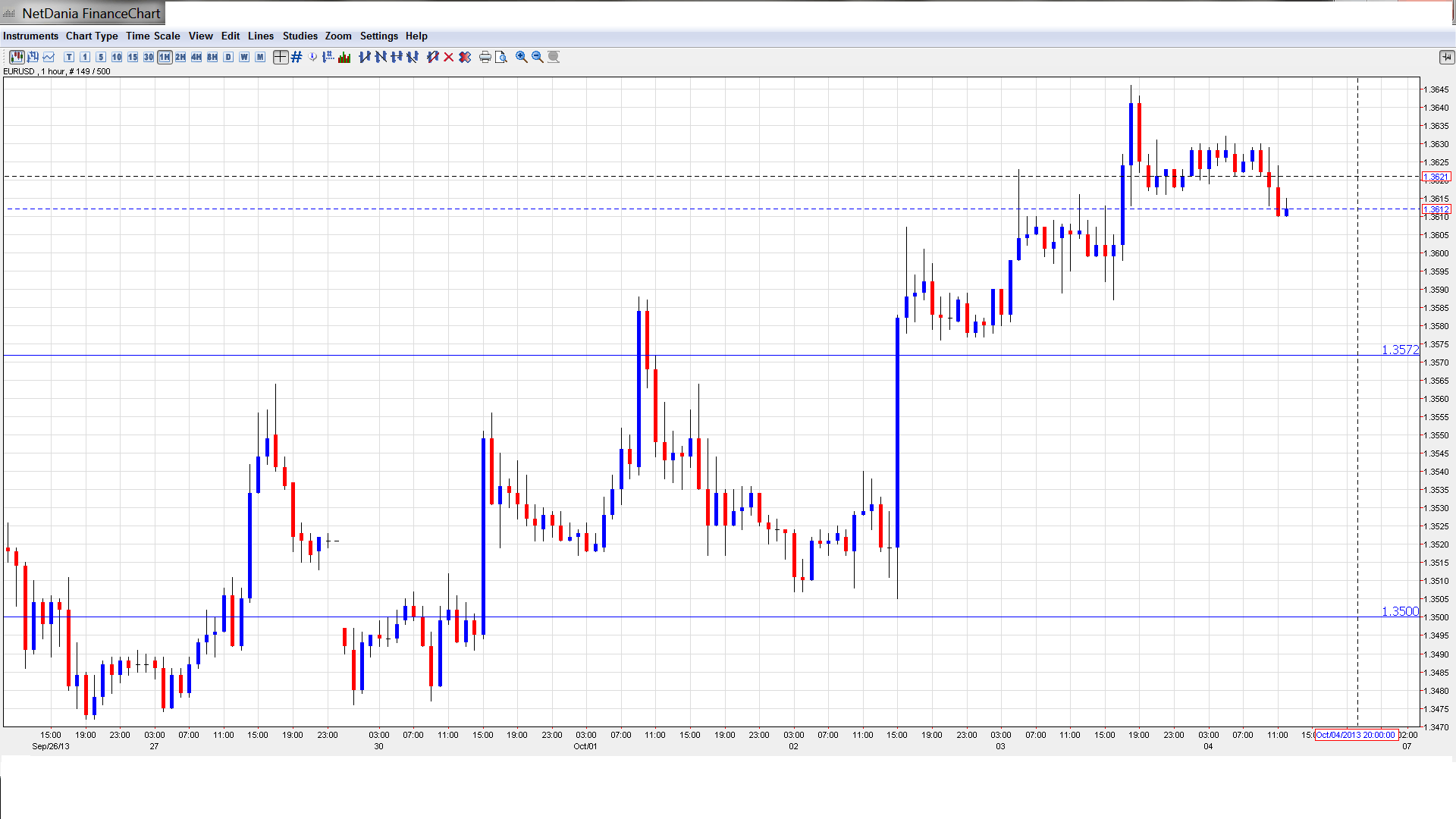1456x819 pixels.
Task: Click the remove line tool icon
Action: [433, 57]
